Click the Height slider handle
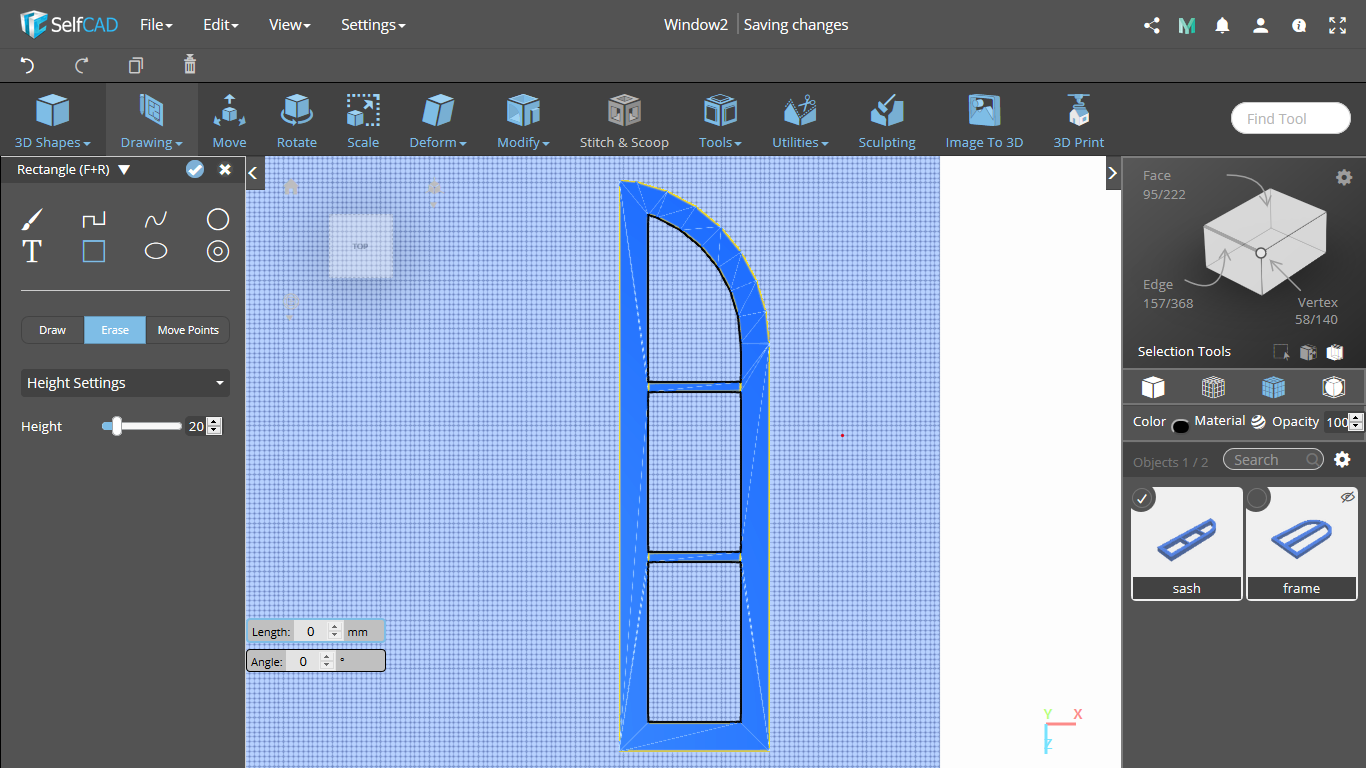Image resolution: width=1366 pixels, height=768 pixels. [117, 426]
